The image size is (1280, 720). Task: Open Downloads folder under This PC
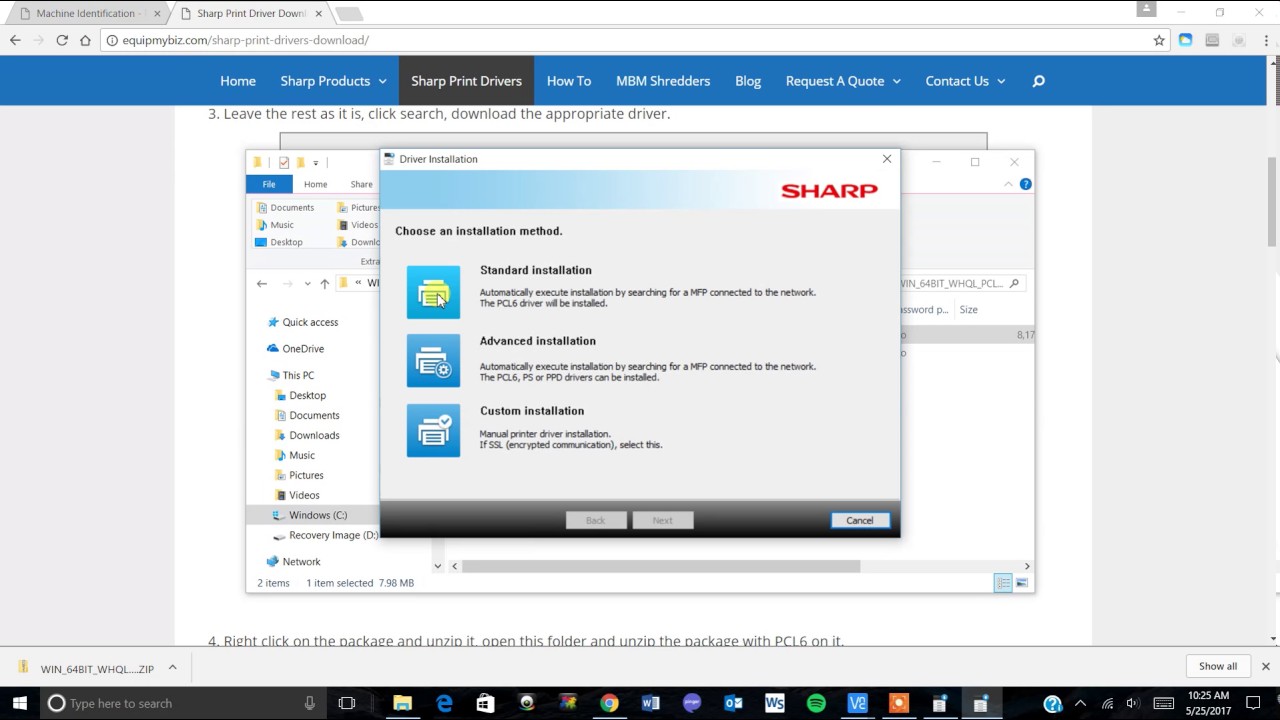tap(307, 435)
